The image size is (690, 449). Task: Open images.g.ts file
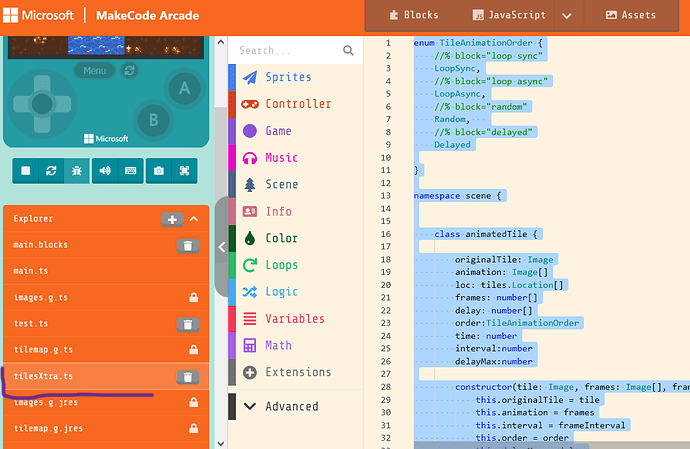point(106,297)
